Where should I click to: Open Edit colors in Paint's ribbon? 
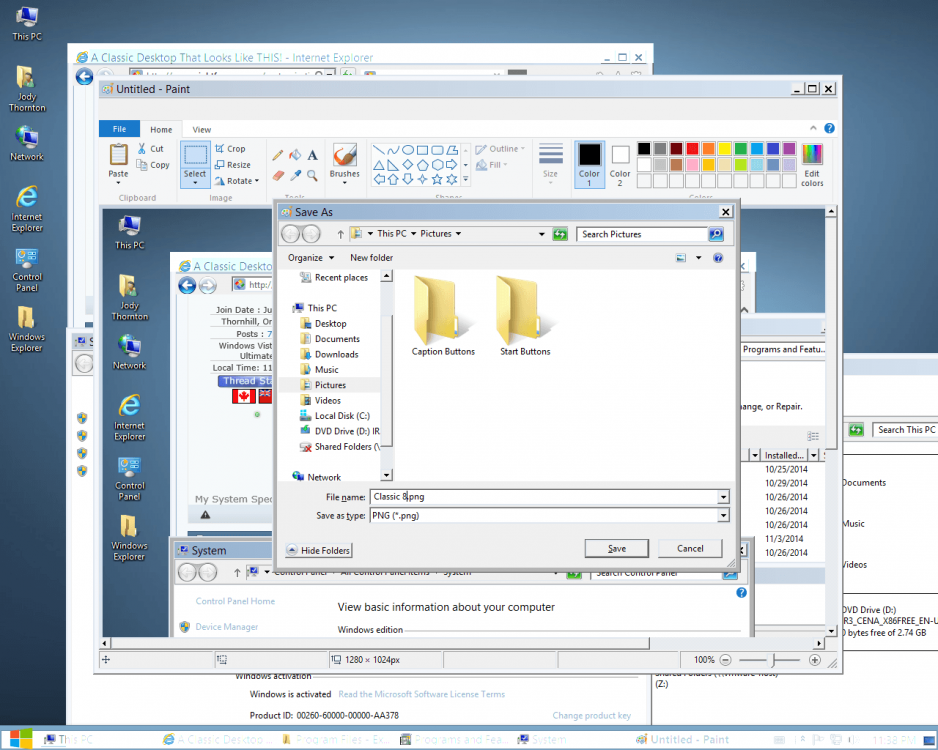point(812,165)
